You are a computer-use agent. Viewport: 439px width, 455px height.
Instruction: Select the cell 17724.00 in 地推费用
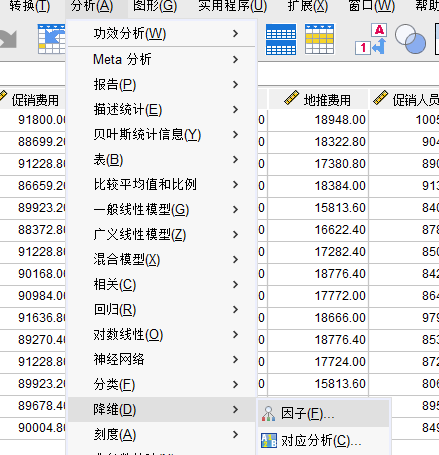pyautogui.click(x=318, y=362)
